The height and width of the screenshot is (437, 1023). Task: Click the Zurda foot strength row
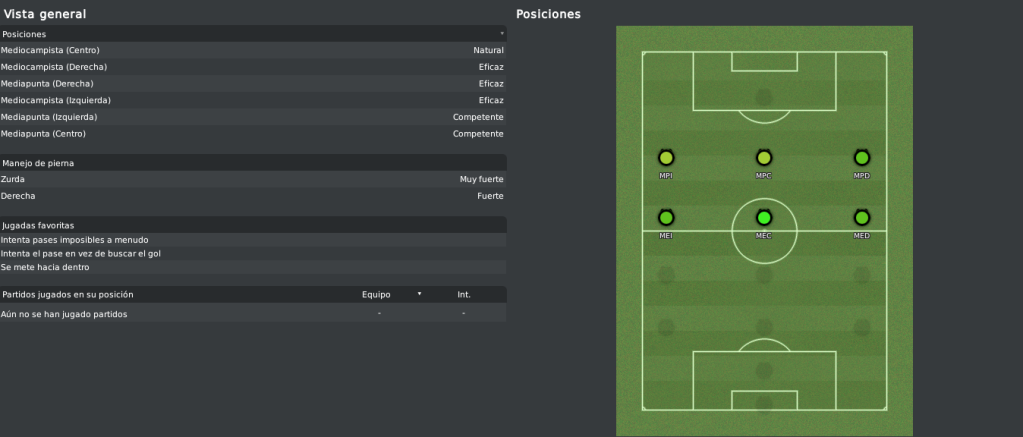click(253, 179)
